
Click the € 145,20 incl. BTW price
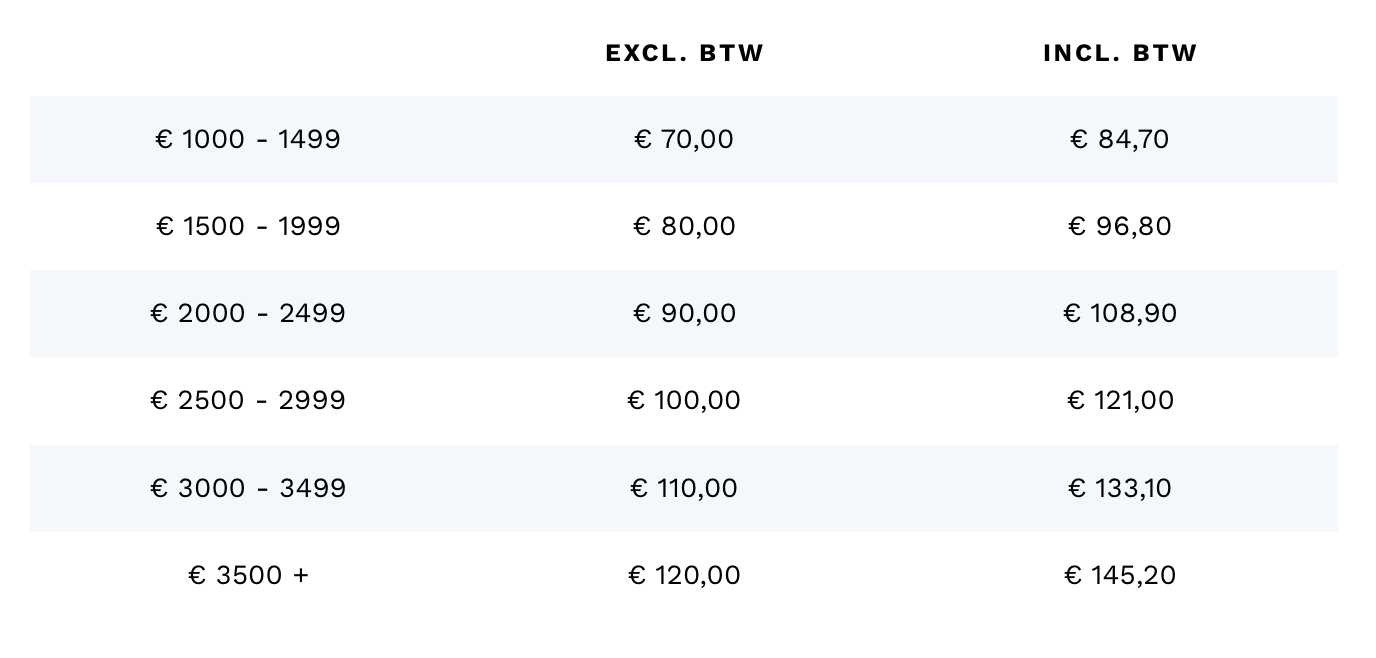point(1120,575)
